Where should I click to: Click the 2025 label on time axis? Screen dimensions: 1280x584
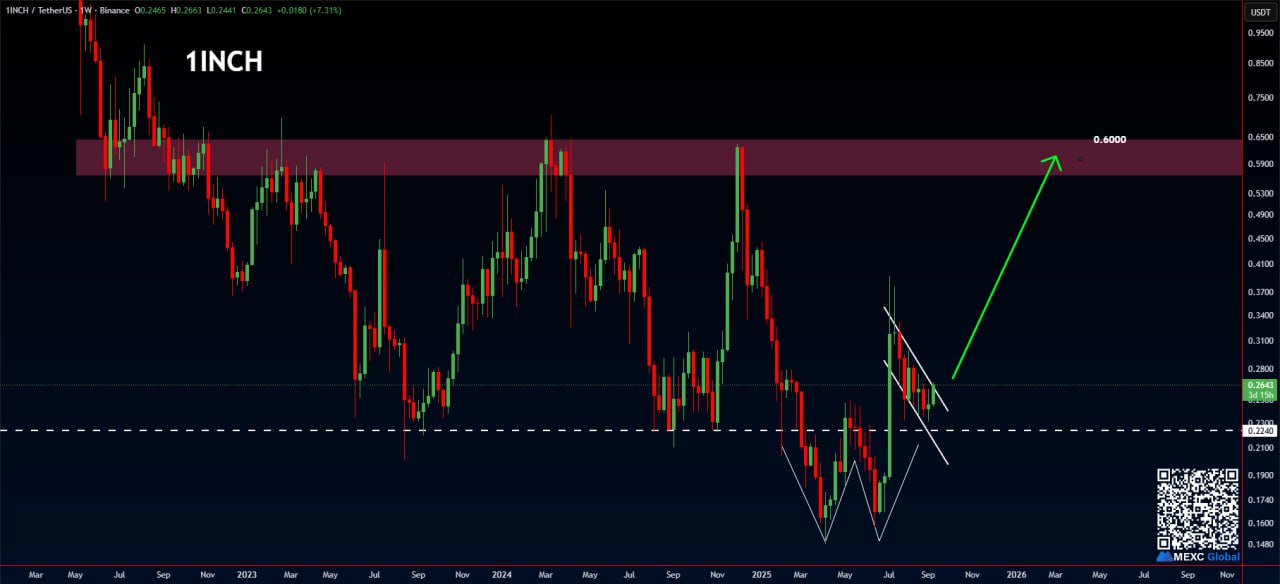click(x=761, y=576)
